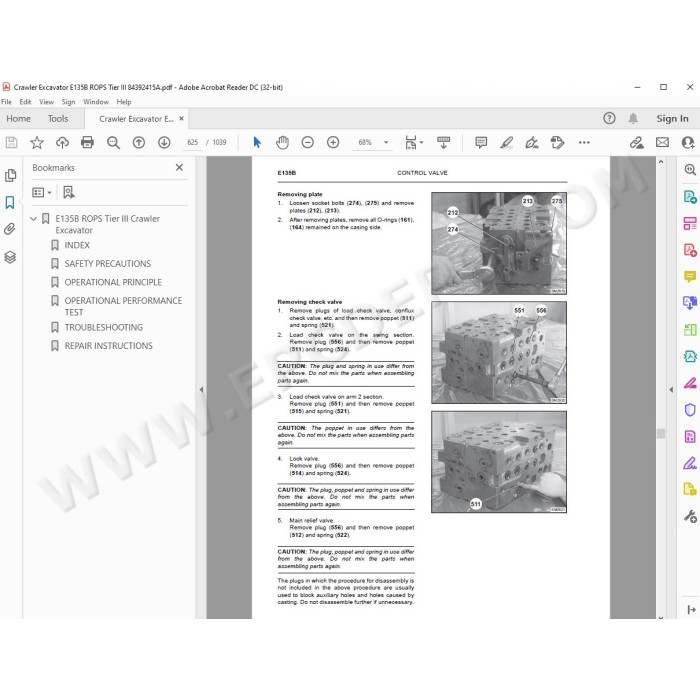
Task: Switch to the Tools tab
Action: click(x=58, y=119)
